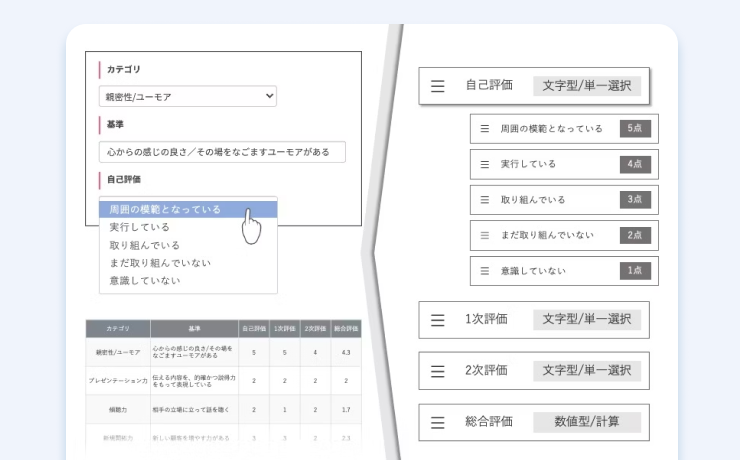
Task: Click the カテゴリ table column header
Action: click(x=118, y=329)
